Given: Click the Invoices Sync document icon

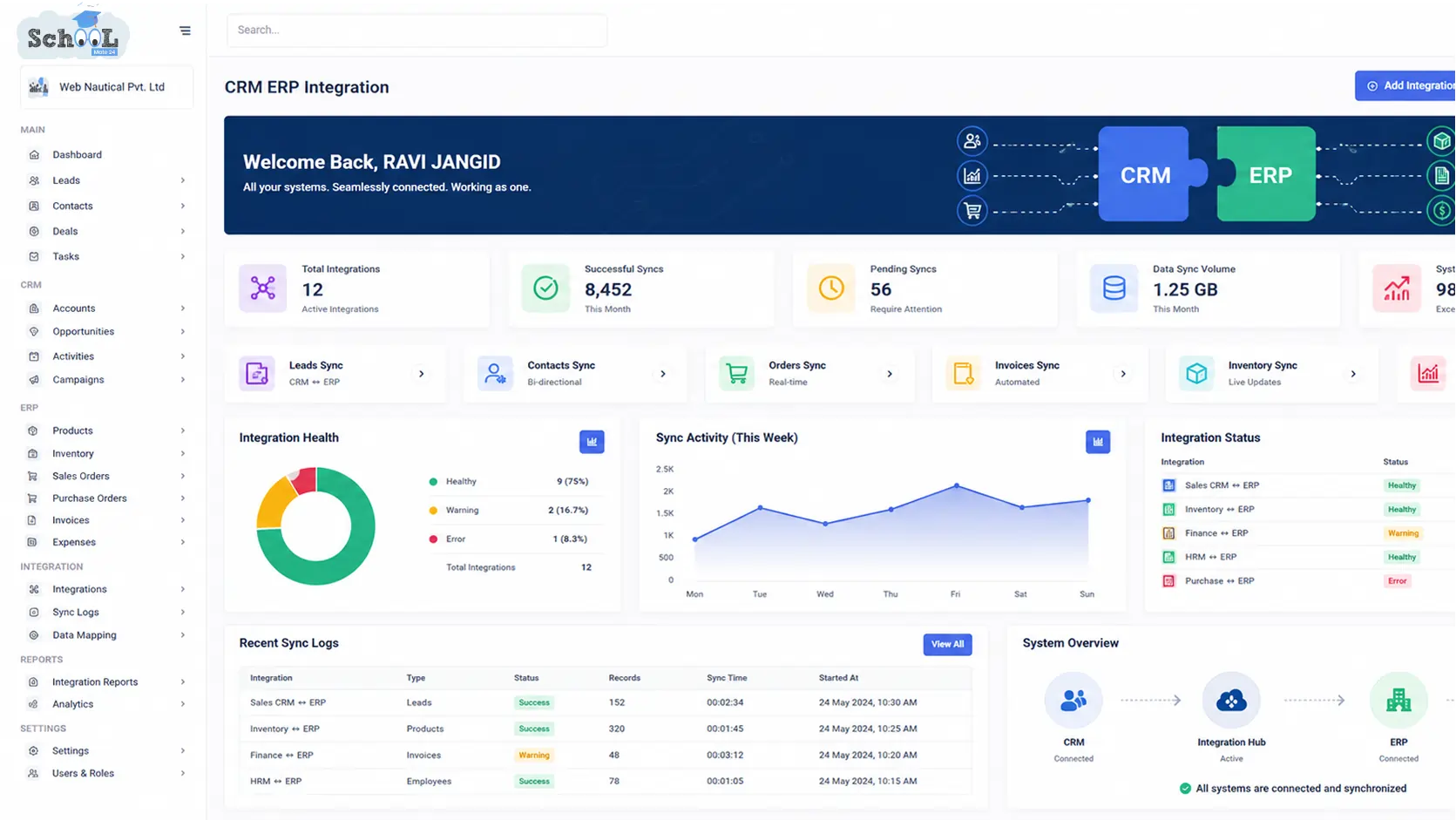Looking at the screenshot, I should click(963, 373).
